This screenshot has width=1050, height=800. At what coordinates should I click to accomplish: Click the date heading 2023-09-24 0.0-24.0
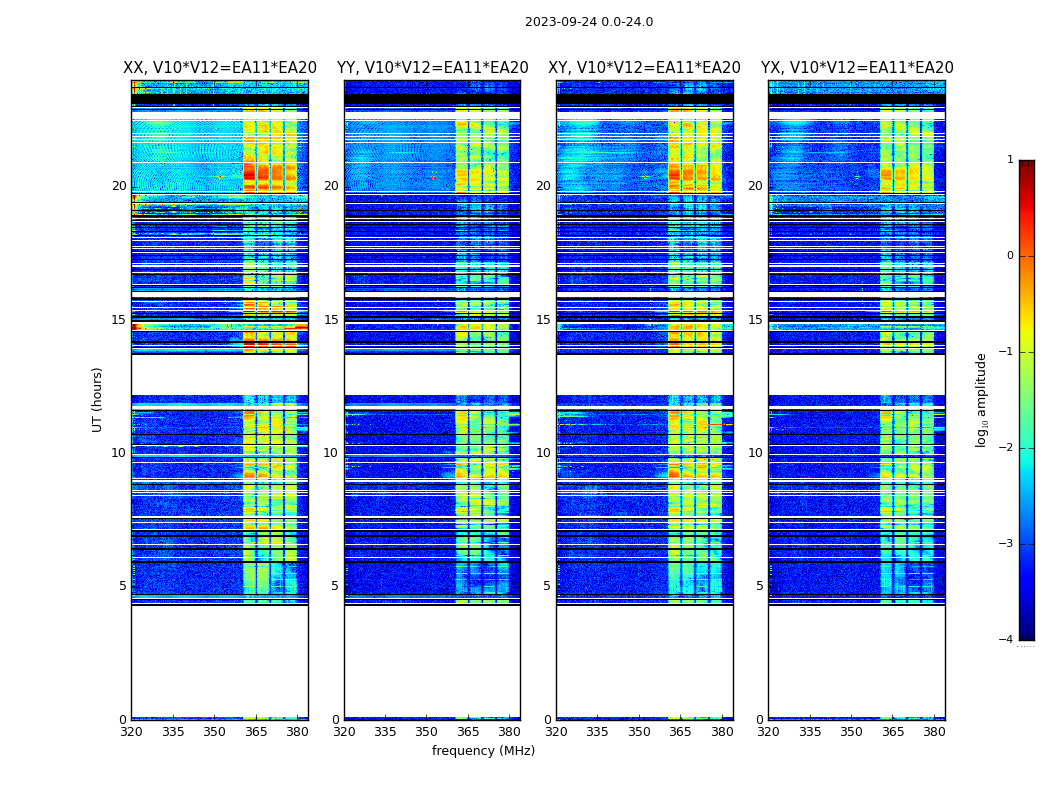[588, 22]
